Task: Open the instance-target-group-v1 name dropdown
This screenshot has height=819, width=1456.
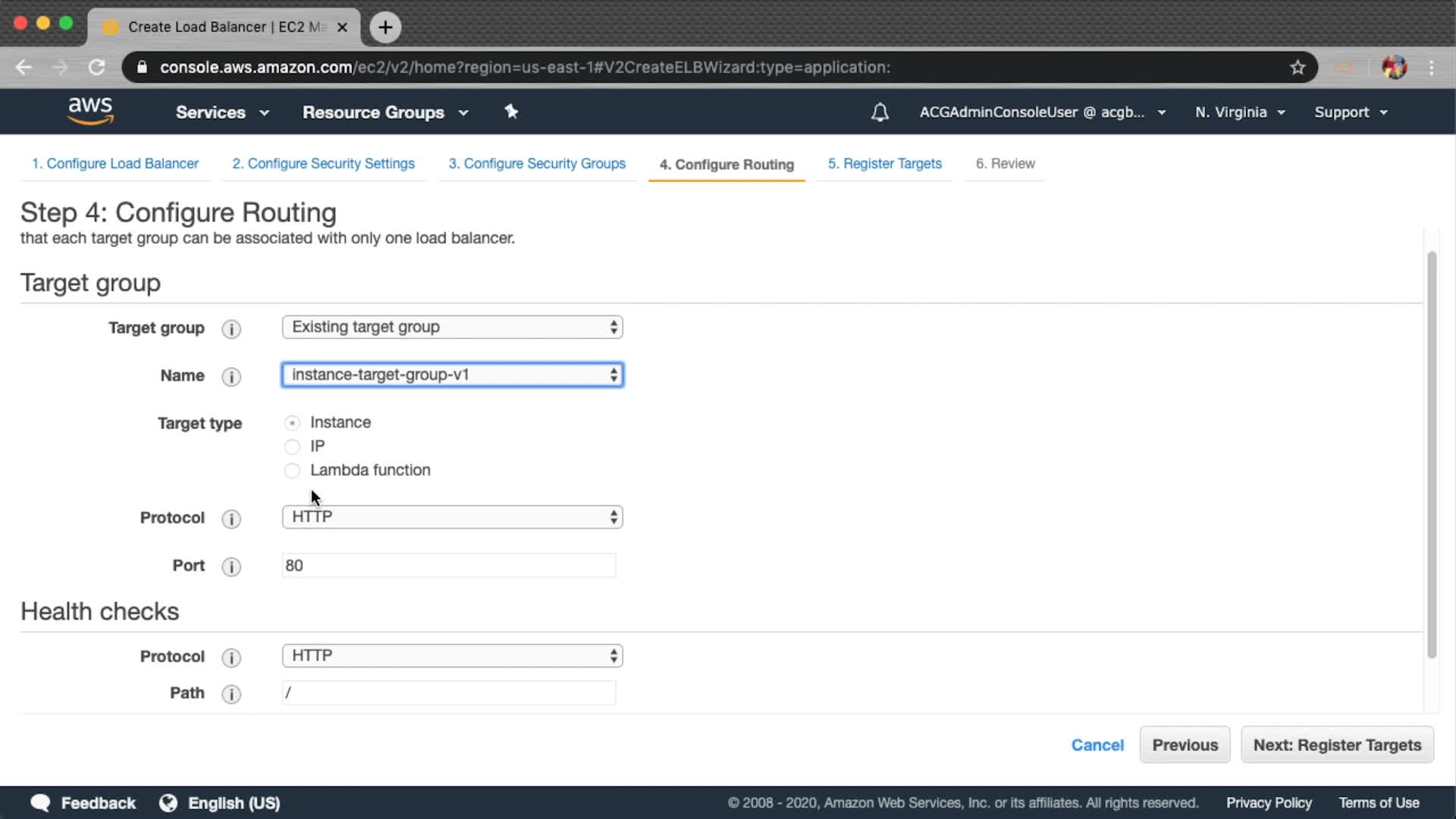Action: tap(452, 375)
